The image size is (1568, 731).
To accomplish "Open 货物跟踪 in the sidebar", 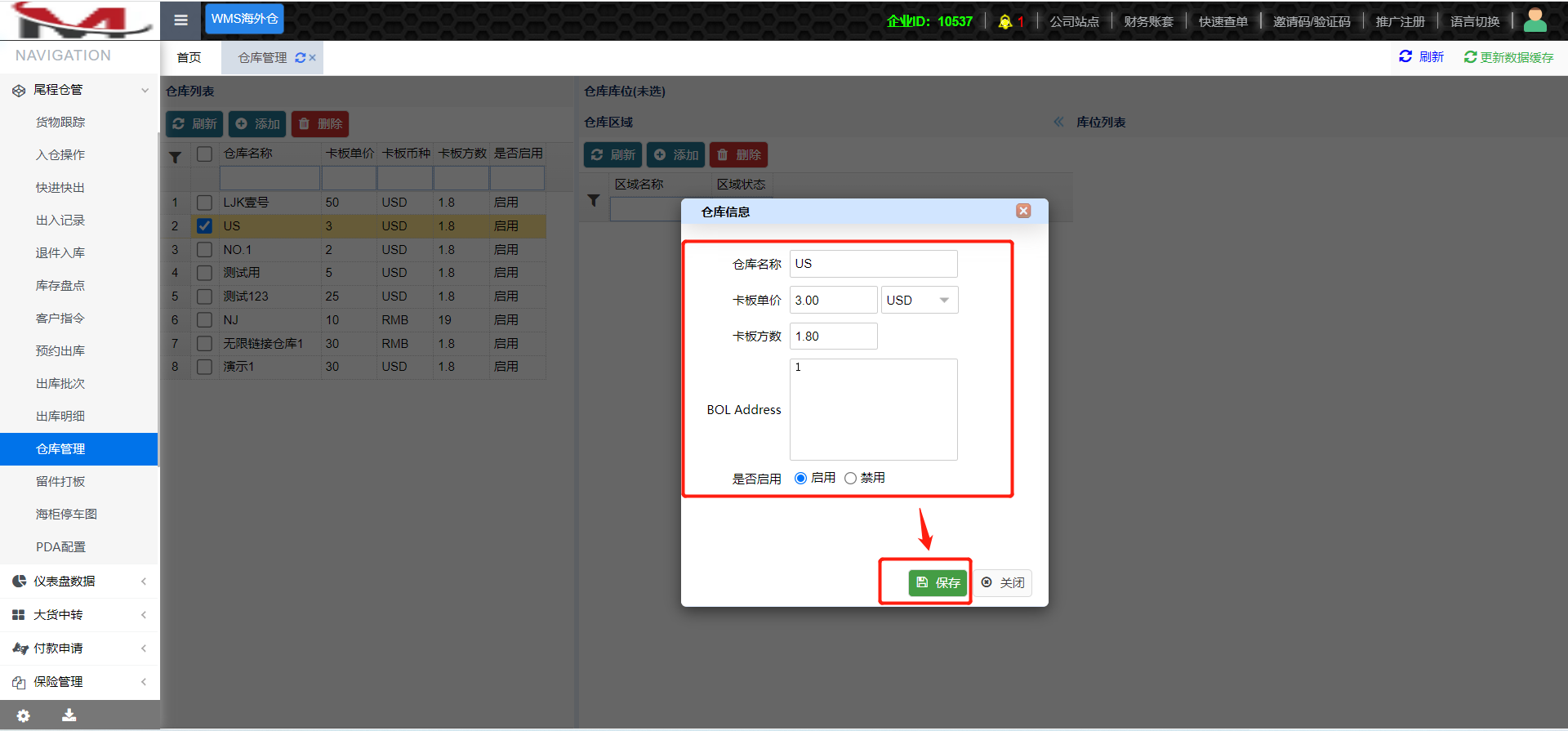I will [60, 123].
